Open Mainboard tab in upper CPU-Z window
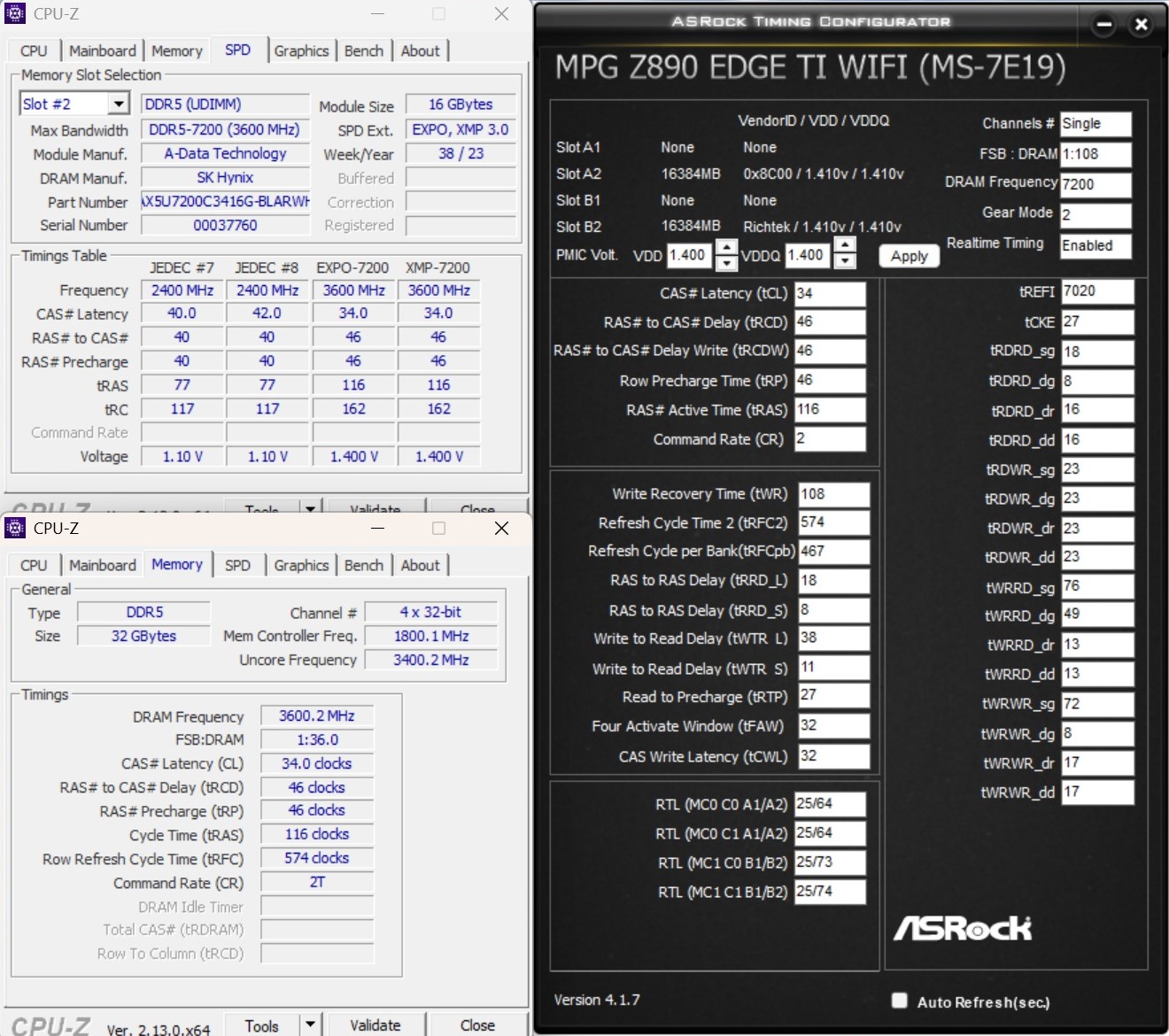 (103, 51)
